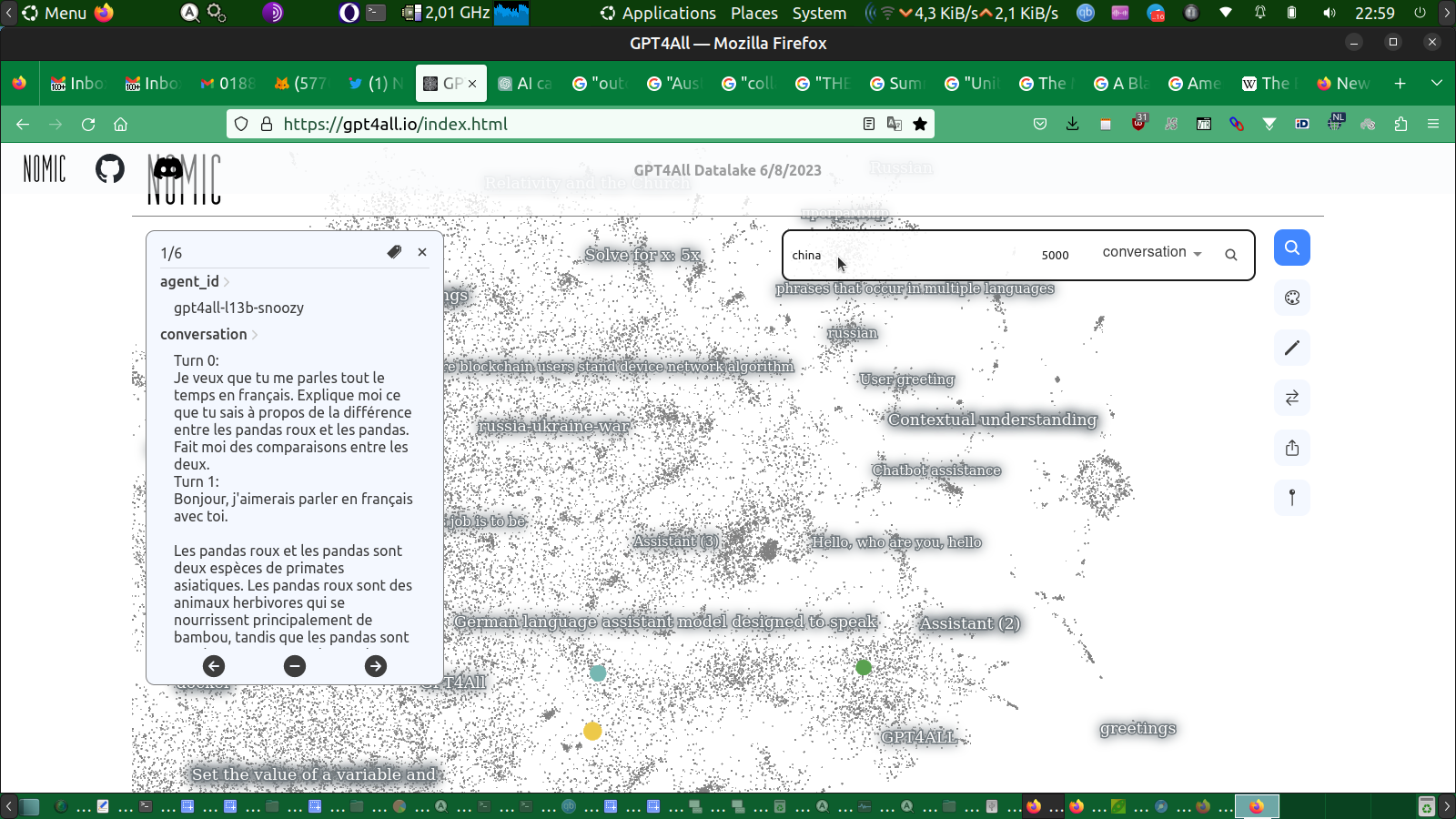This screenshot has height=819, width=1456.
Task: Open the Discord icon link
Action: point(167,168)
